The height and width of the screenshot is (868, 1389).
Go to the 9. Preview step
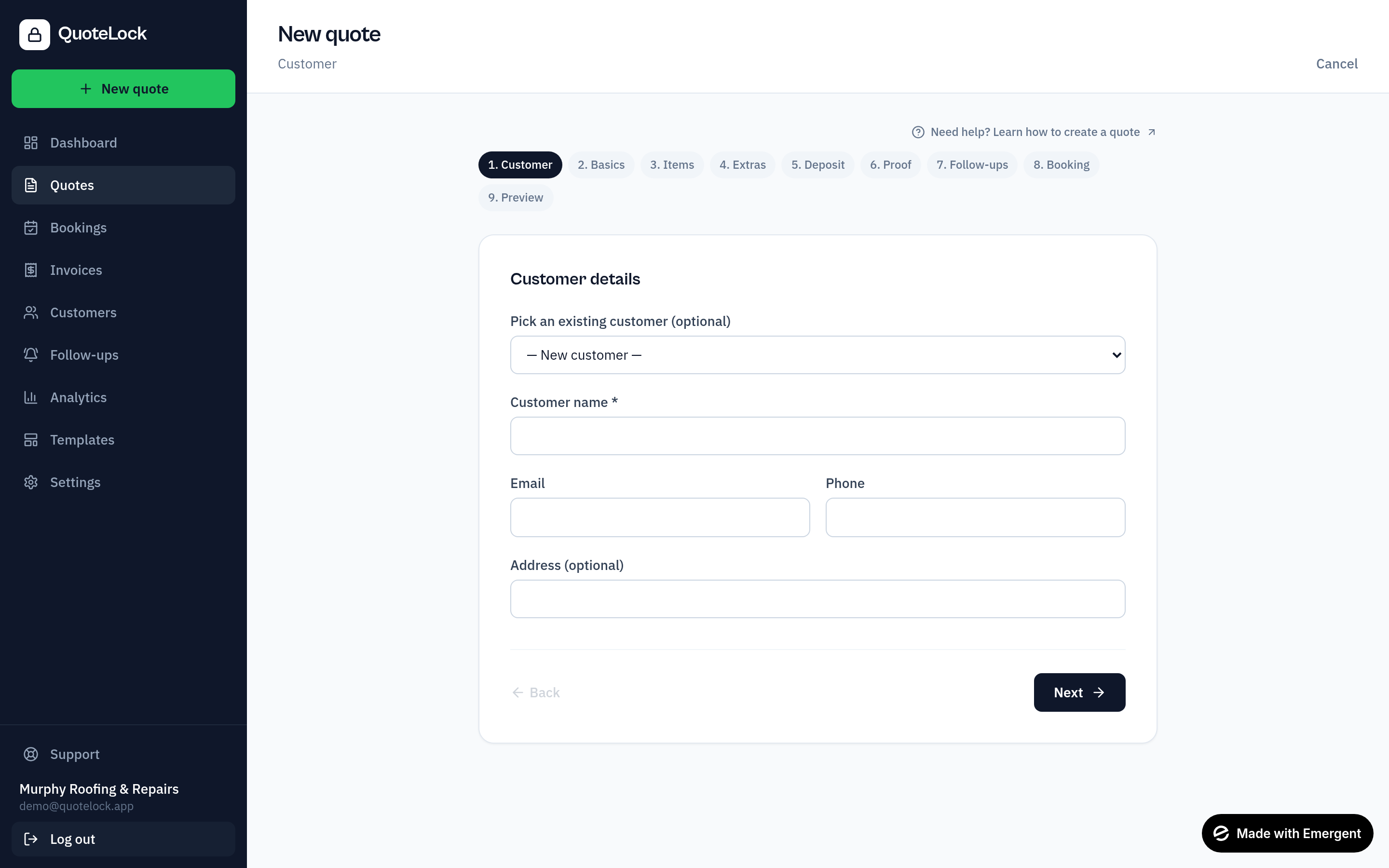point(516,198)
